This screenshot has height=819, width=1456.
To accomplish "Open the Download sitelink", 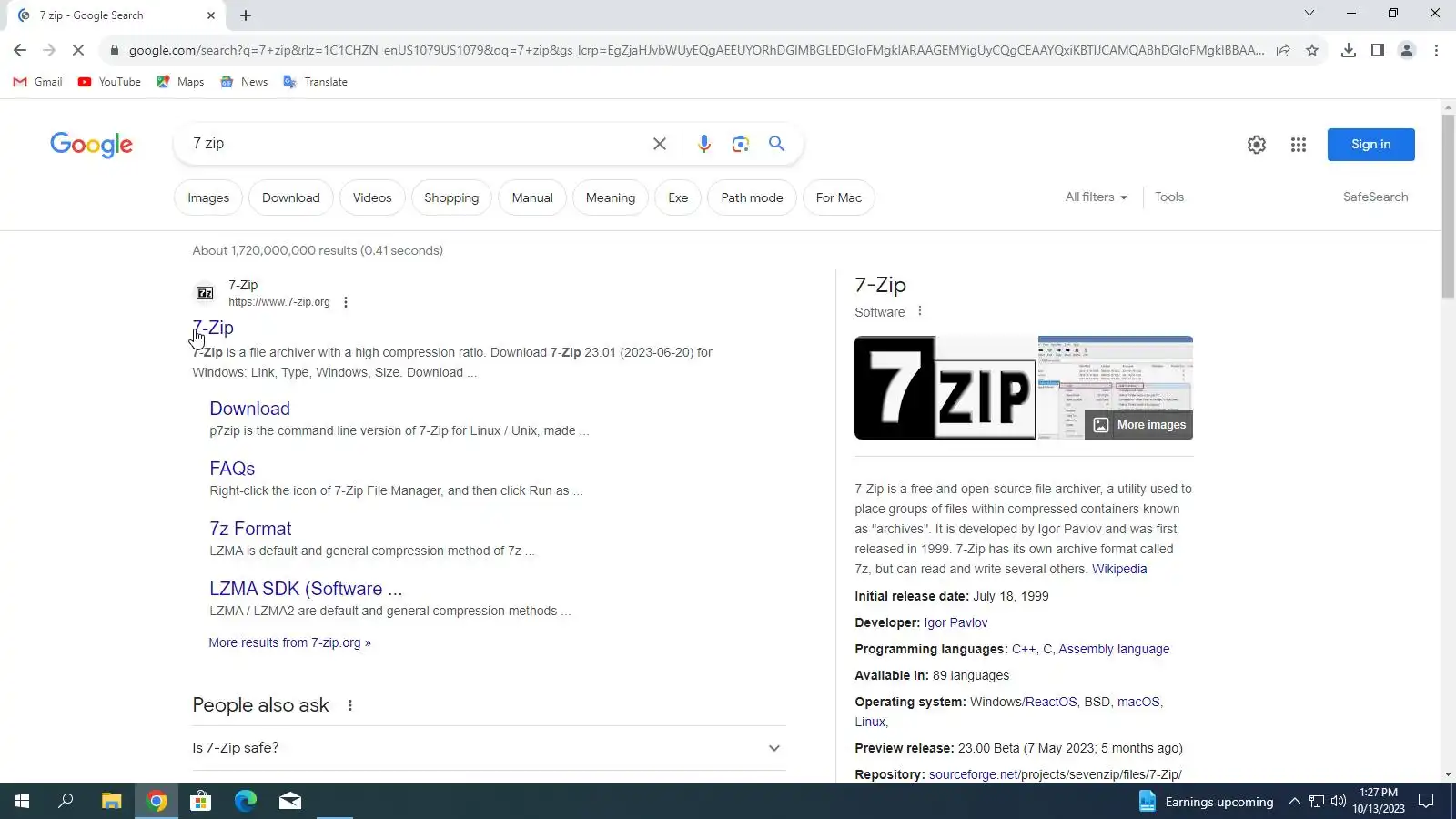I will pos(249,409).
